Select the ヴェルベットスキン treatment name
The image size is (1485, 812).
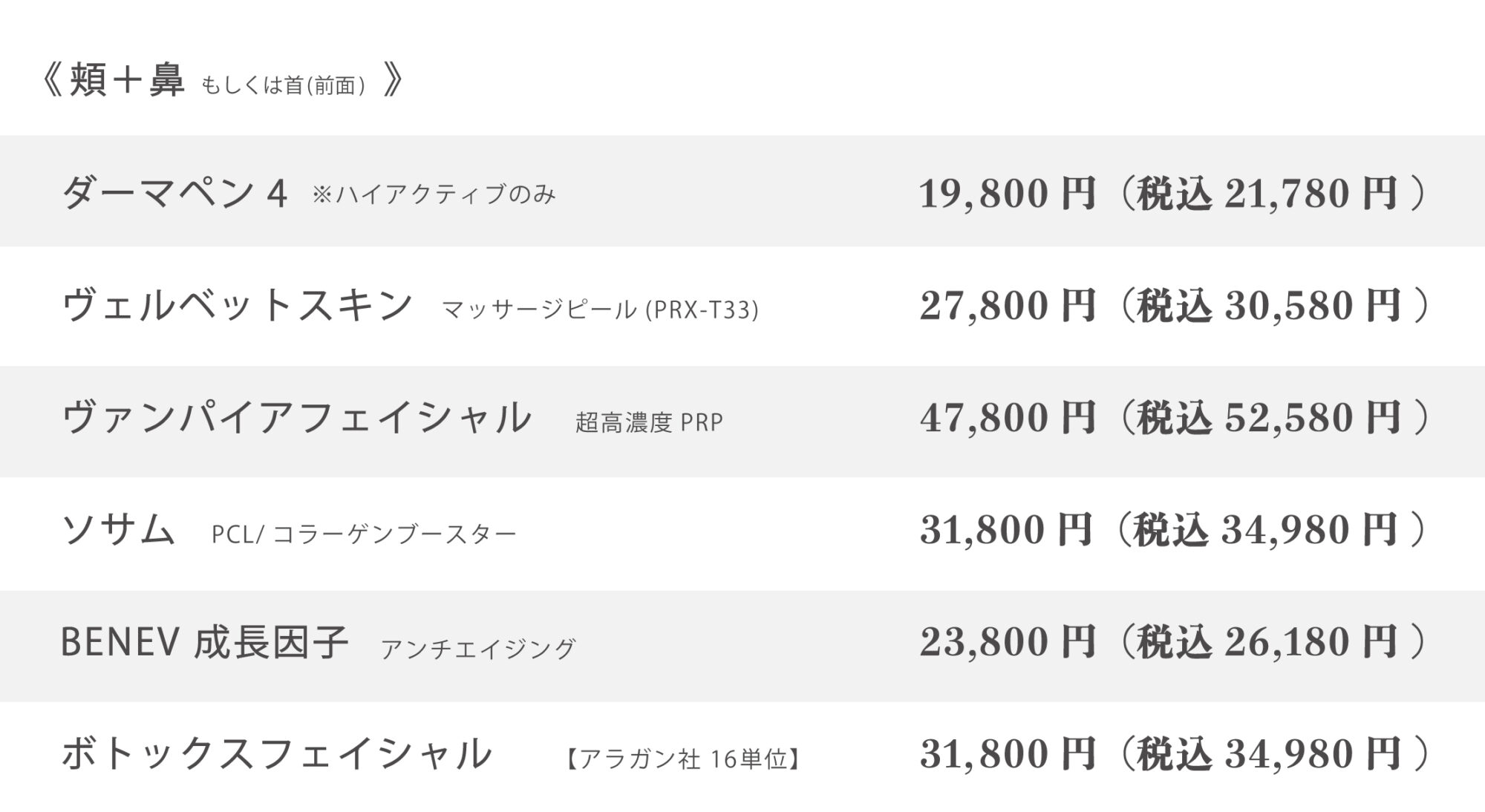tap(238, 306)
